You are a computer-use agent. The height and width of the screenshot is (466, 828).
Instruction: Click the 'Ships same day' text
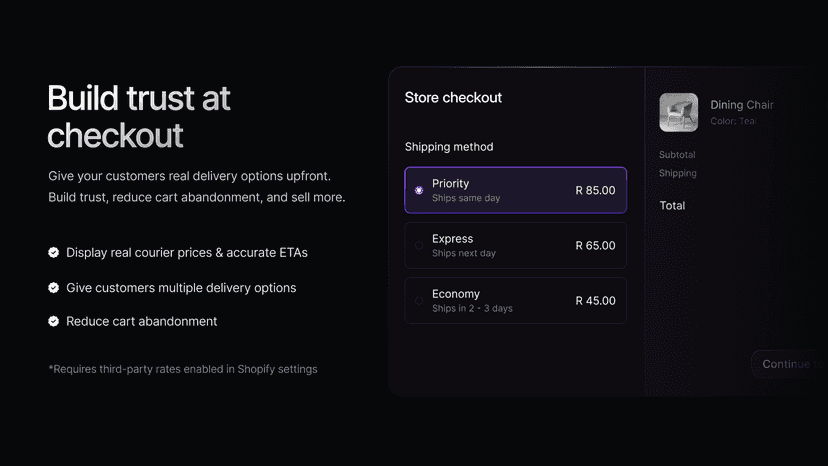(x=466, y=198)
